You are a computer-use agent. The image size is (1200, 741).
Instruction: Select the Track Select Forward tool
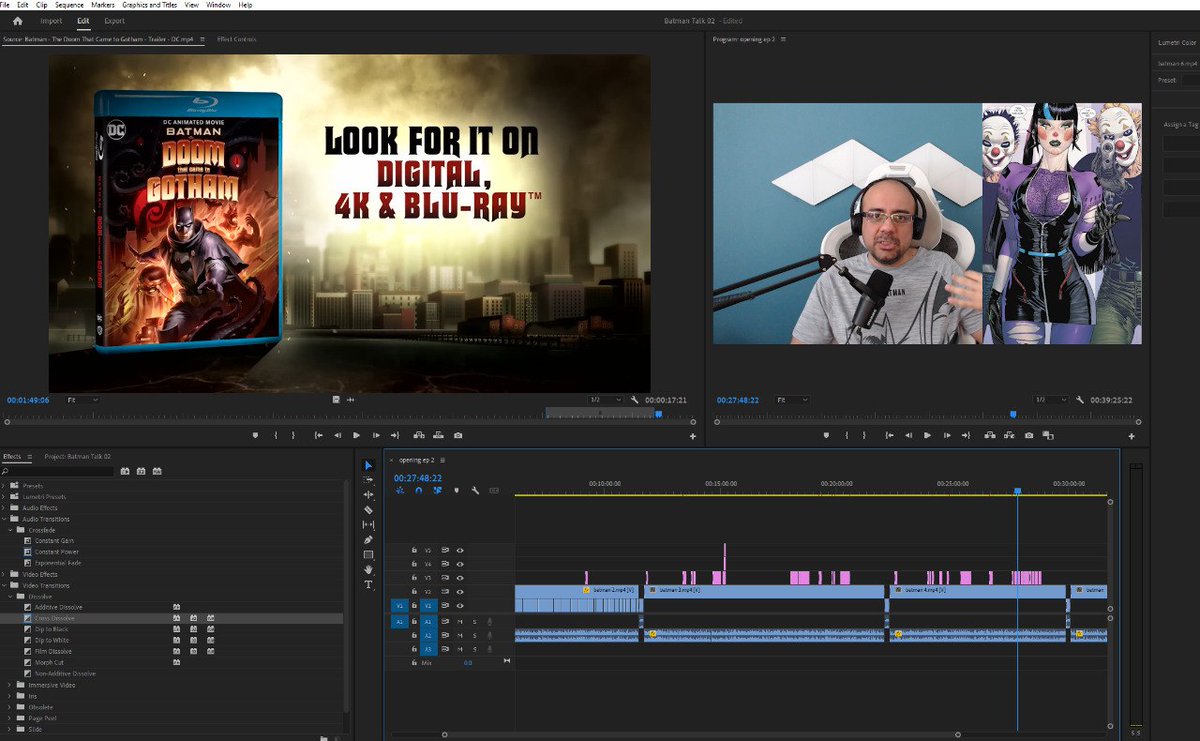point(368,480)
